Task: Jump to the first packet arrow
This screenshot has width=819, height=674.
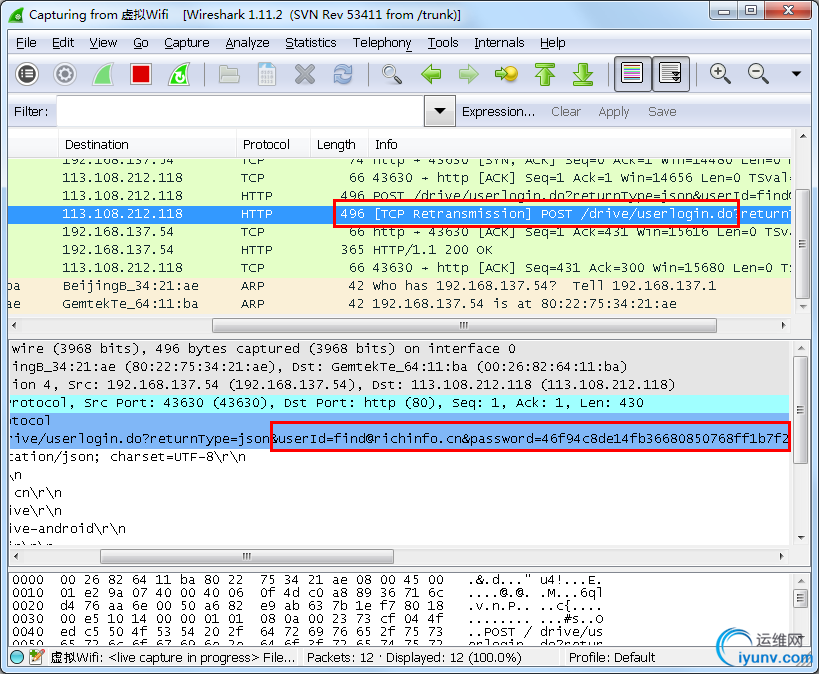Action: pyautogui.click(x=545, y=74)
